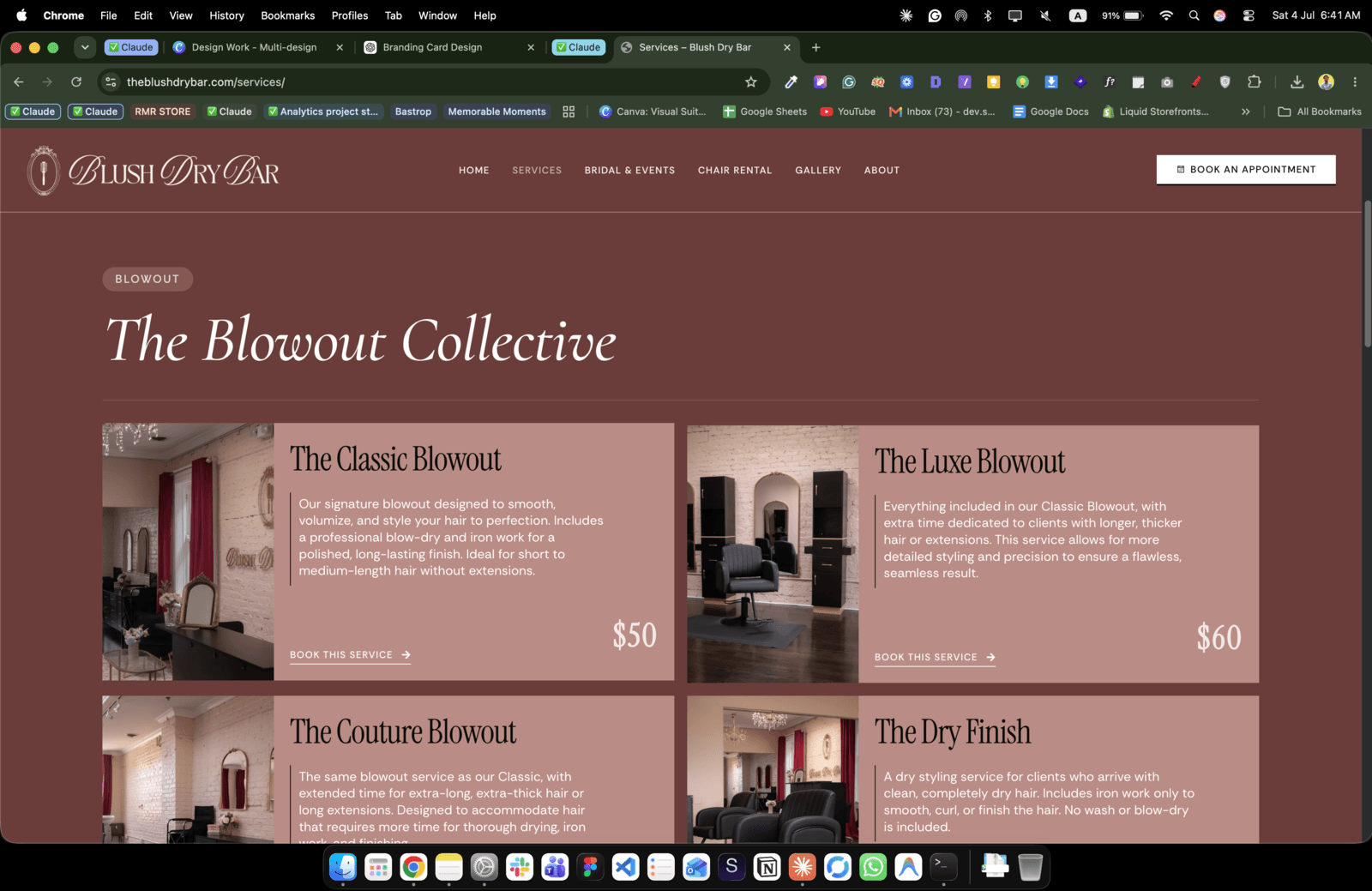Open the Analytics project bookmark group

(x=322, y=111)
